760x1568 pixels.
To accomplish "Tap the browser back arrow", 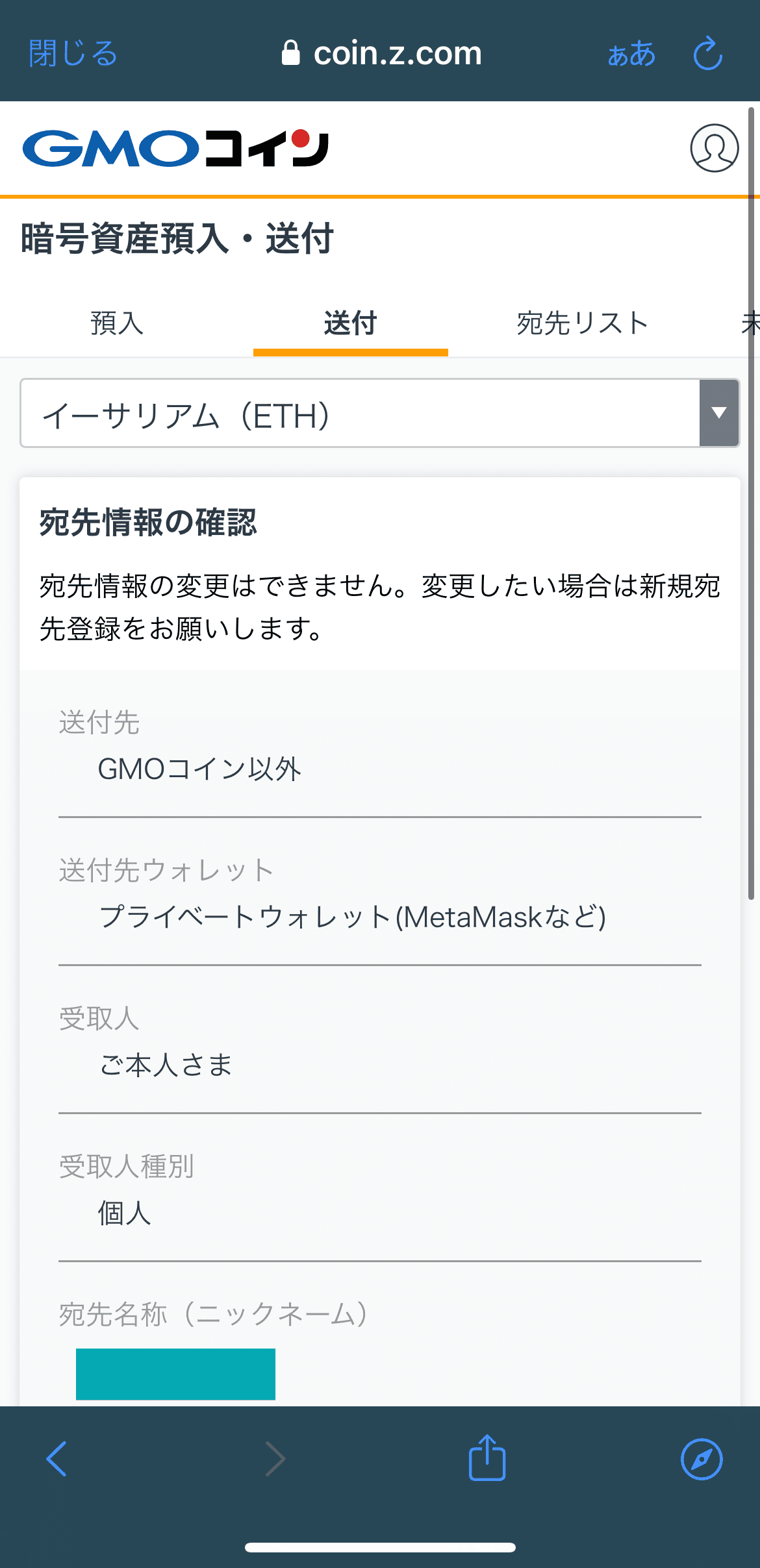I will (x=57, y=1458).
